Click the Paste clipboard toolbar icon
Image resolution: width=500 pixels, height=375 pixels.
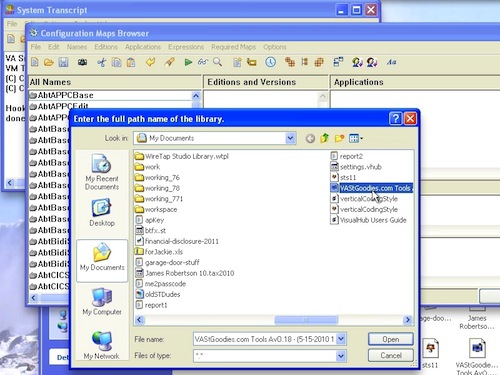(131, 62)
